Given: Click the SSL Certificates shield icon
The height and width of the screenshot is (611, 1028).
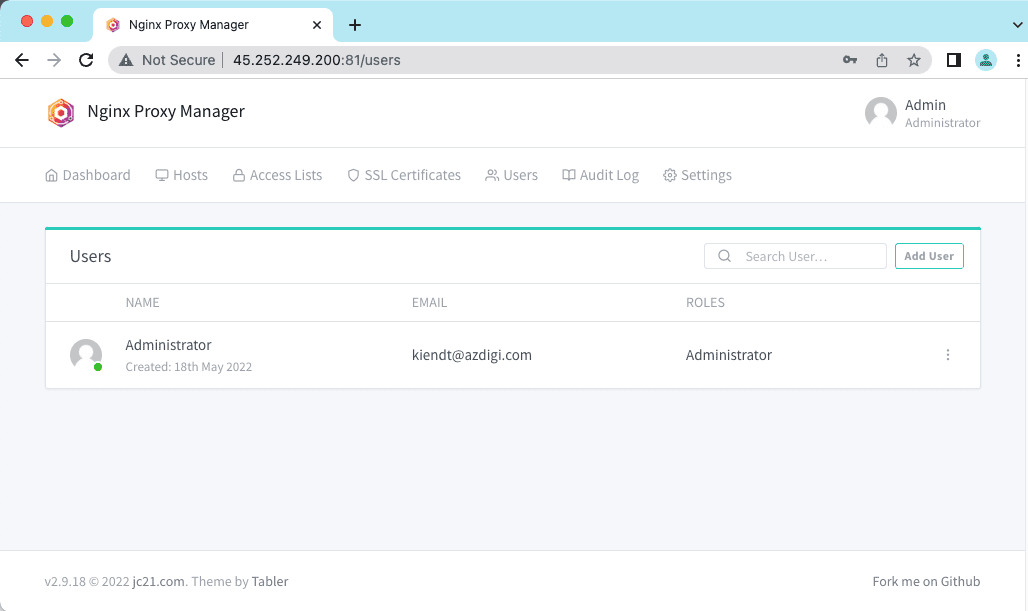Looking at the screenshot, I should tap(353, 175).
